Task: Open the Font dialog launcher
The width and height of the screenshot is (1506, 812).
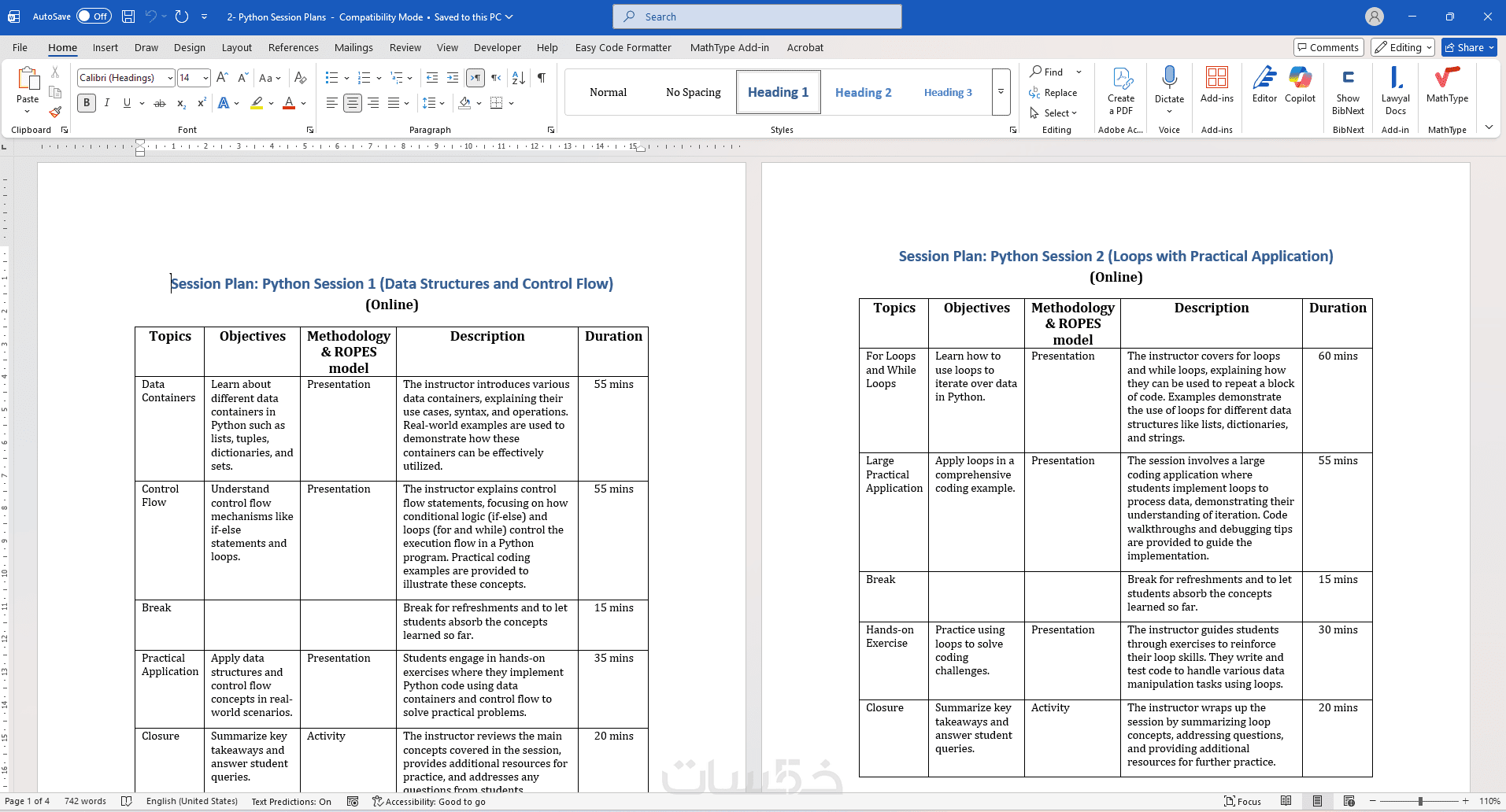Action: (x=310, y=130)
